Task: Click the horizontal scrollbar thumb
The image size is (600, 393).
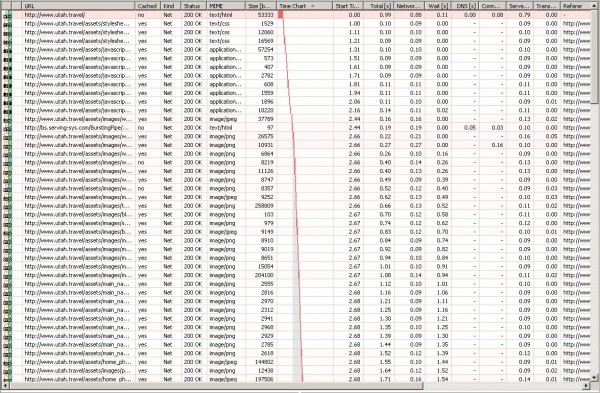Action: (217, 385)
